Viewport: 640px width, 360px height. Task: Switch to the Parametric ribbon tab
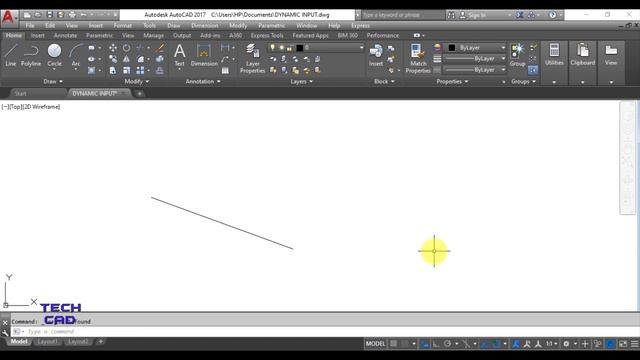click(100, 36)
